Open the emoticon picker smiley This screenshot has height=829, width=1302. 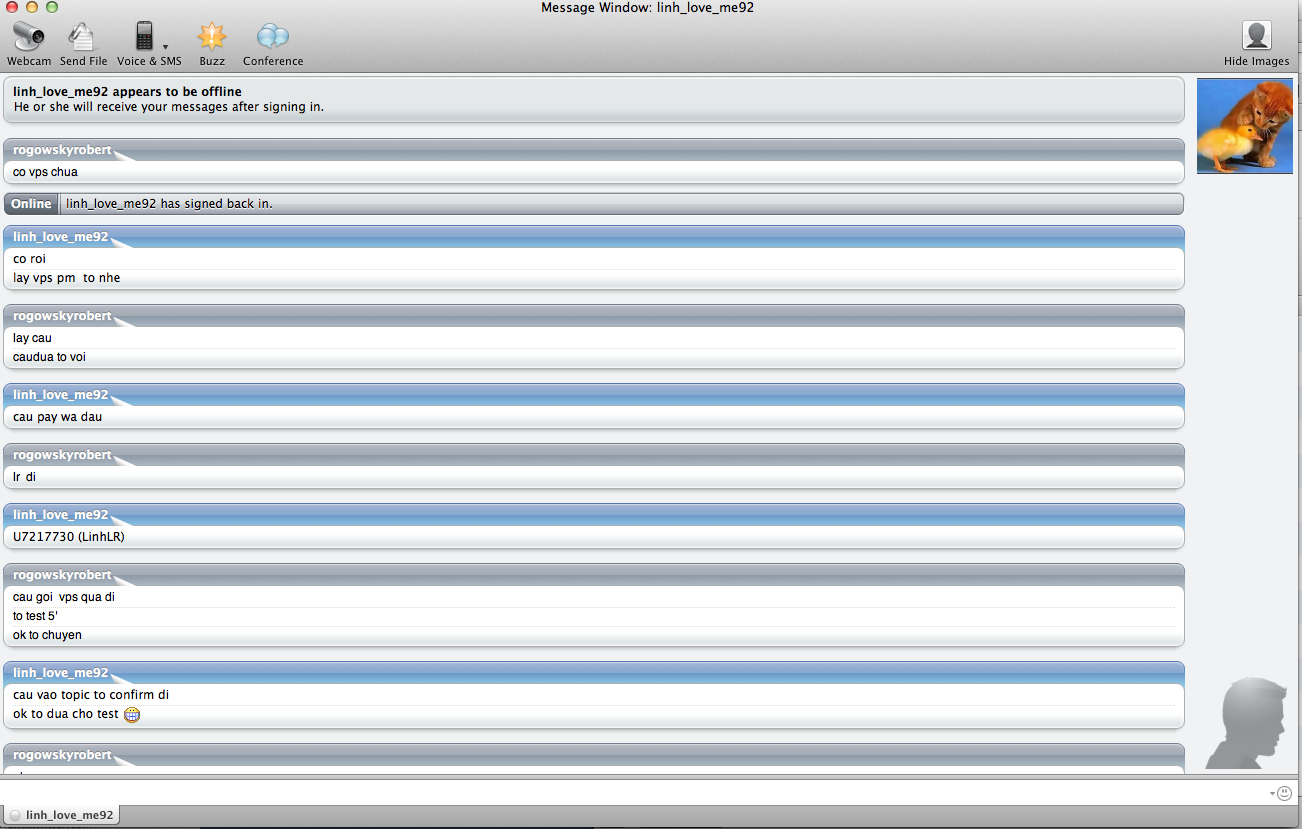coord(1285,793)
